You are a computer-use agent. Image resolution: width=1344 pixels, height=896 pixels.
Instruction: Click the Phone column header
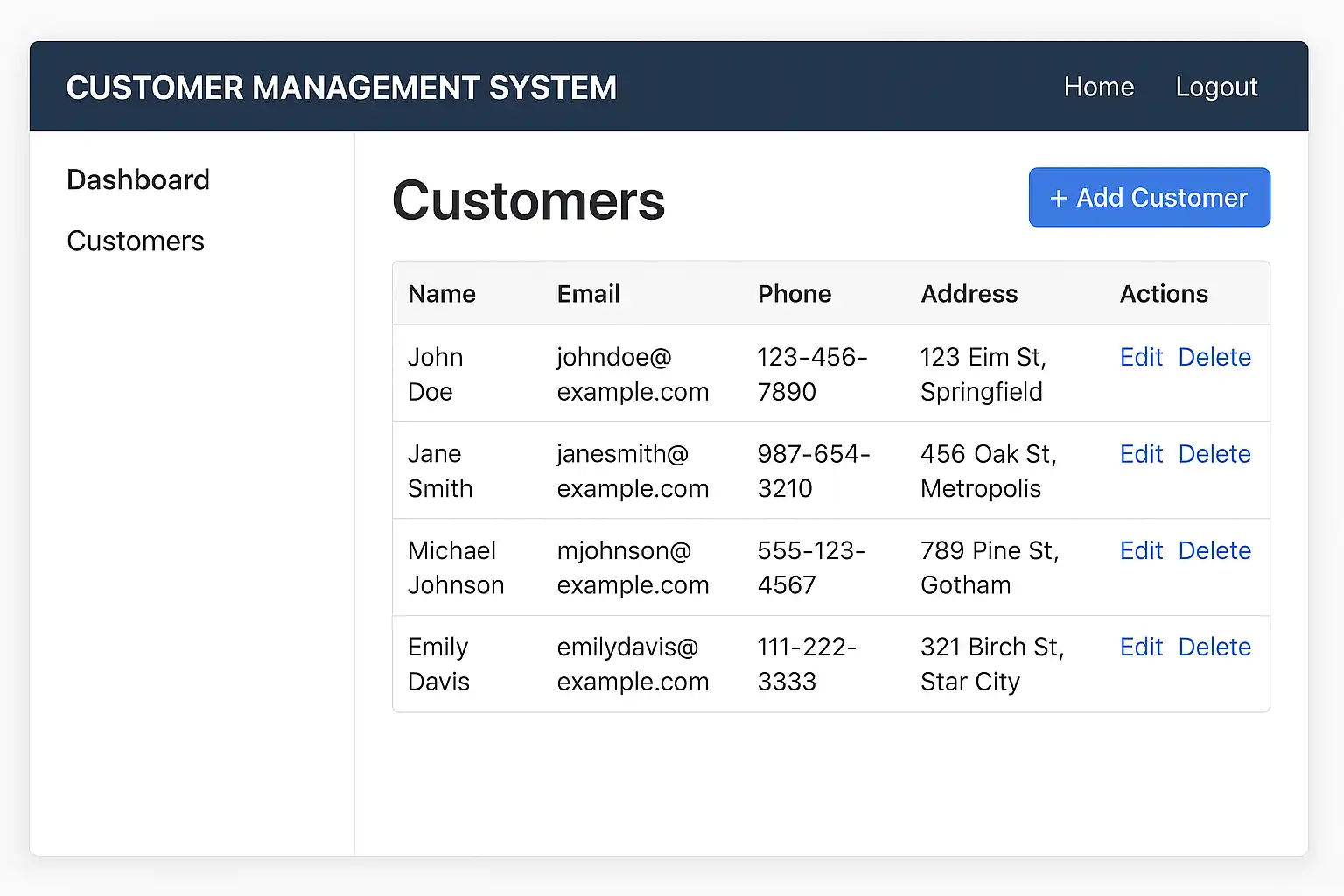794,294
